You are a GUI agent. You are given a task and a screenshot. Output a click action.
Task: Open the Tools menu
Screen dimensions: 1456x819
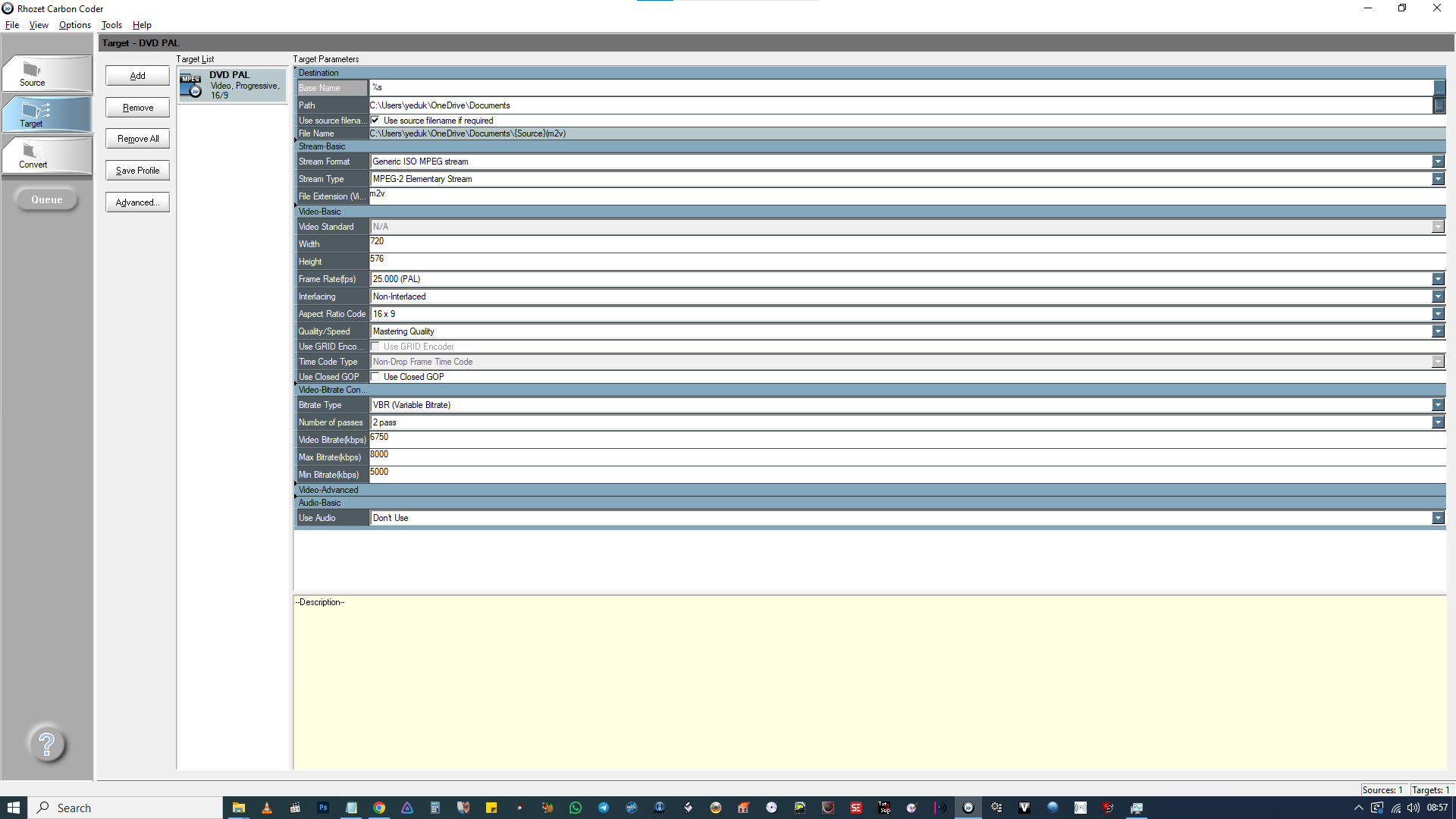click(x=111, y=25)
